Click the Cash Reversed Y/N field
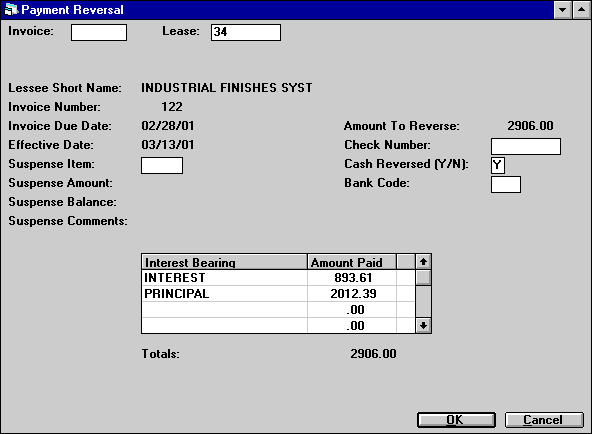The height and width of the screenshot is (434, 592). [x=498, y=165]
